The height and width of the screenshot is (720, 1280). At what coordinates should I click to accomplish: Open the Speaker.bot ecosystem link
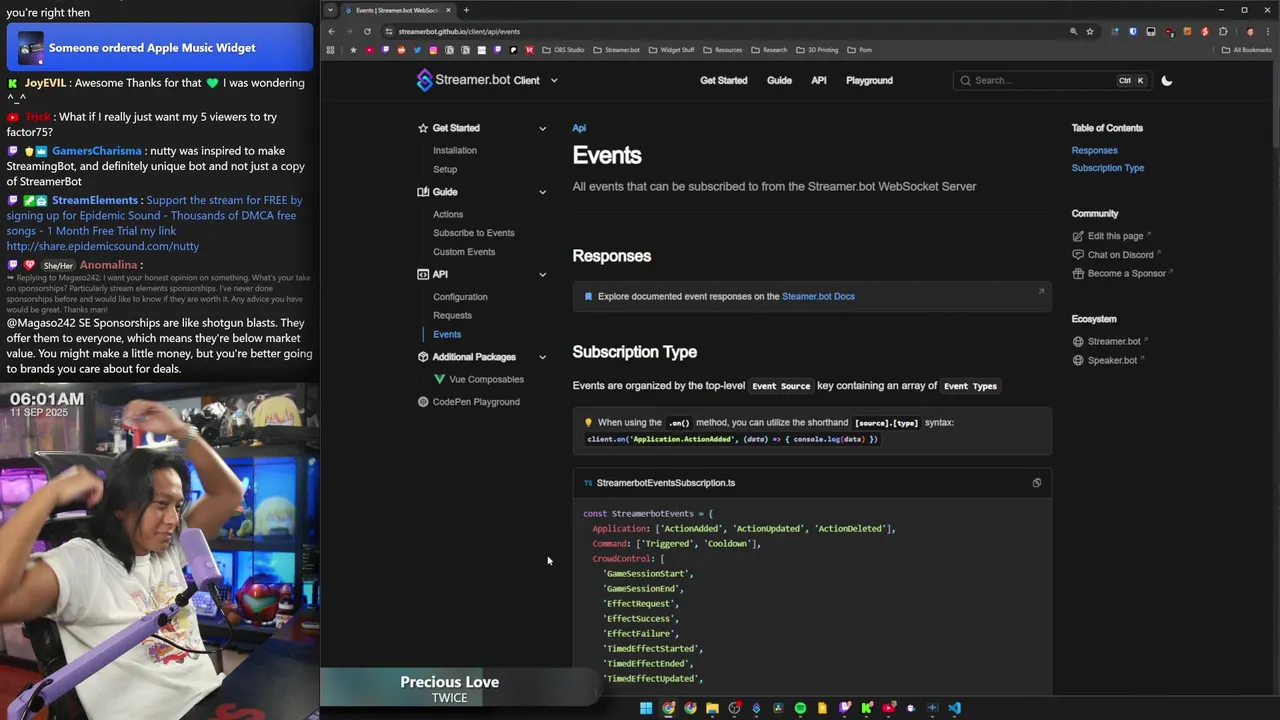click(1112, 360)
